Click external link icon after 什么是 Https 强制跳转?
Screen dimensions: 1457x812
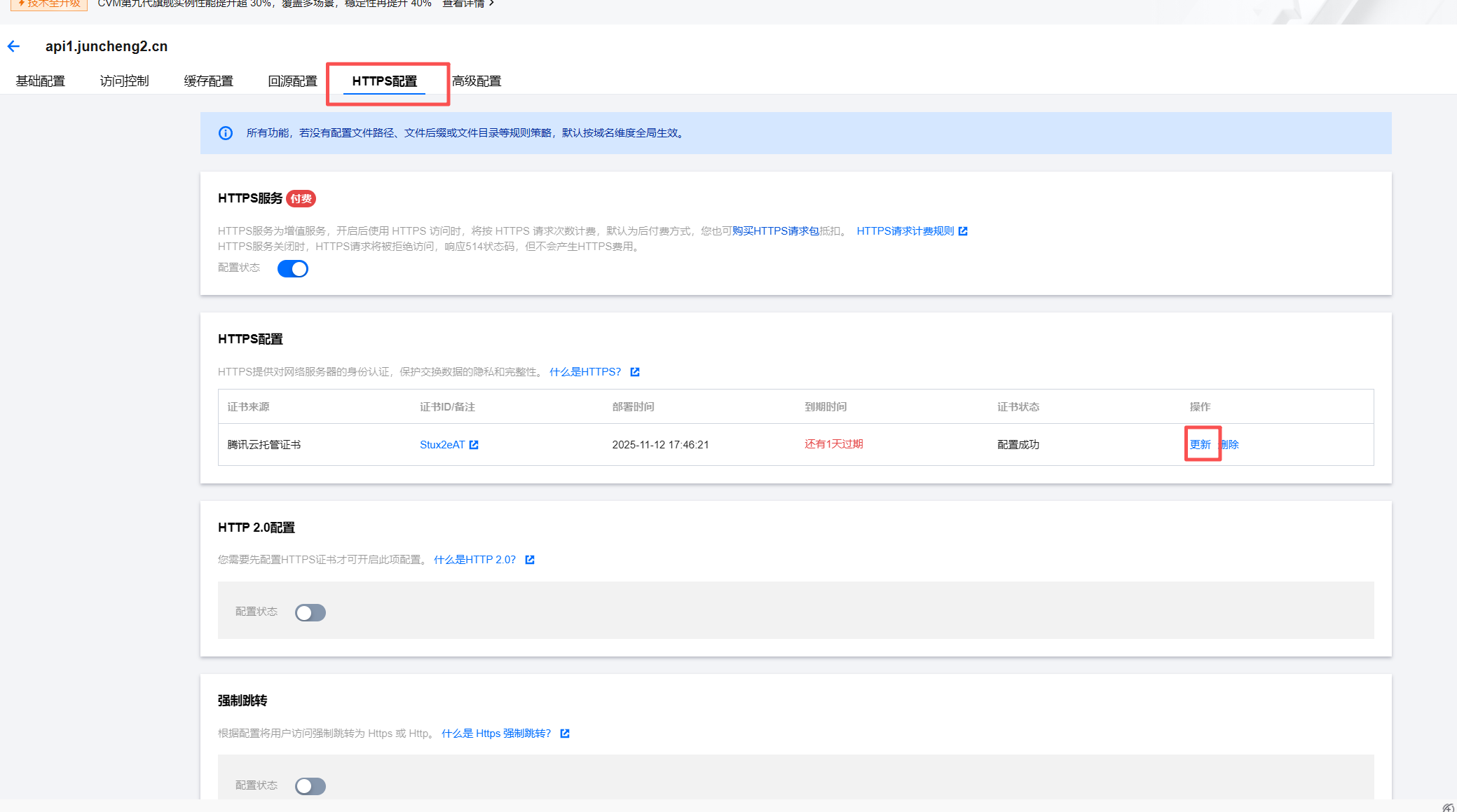[x=565, y=734]
